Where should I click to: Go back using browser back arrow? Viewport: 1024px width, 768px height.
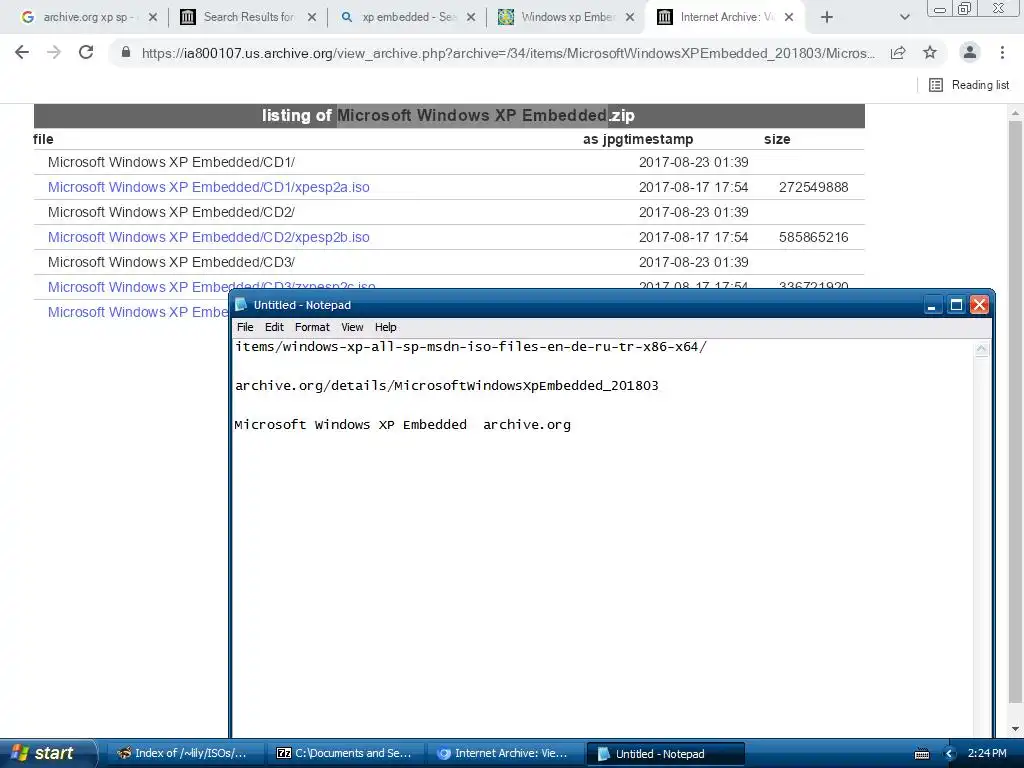pos(22,52)
